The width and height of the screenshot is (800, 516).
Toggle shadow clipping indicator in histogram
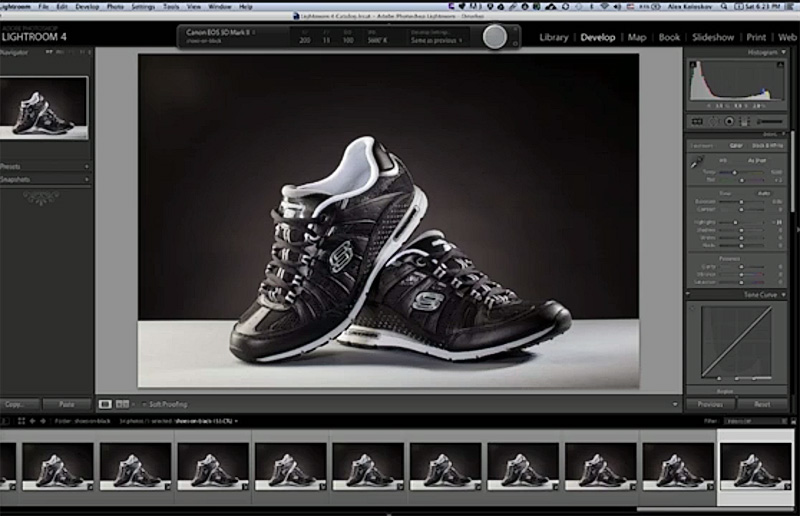(x=692, y=65)
